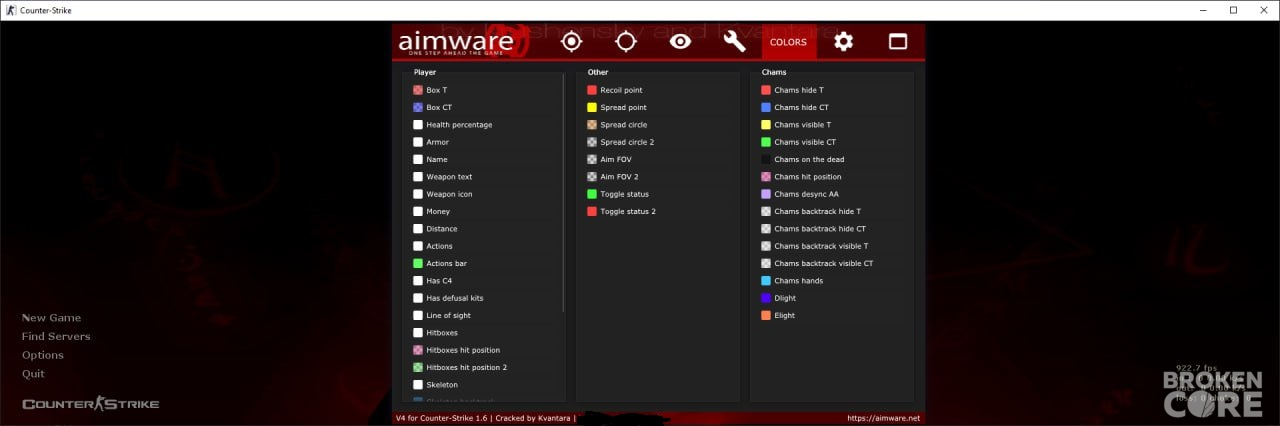Edit Chams hide T swatch

pos(766,90)
